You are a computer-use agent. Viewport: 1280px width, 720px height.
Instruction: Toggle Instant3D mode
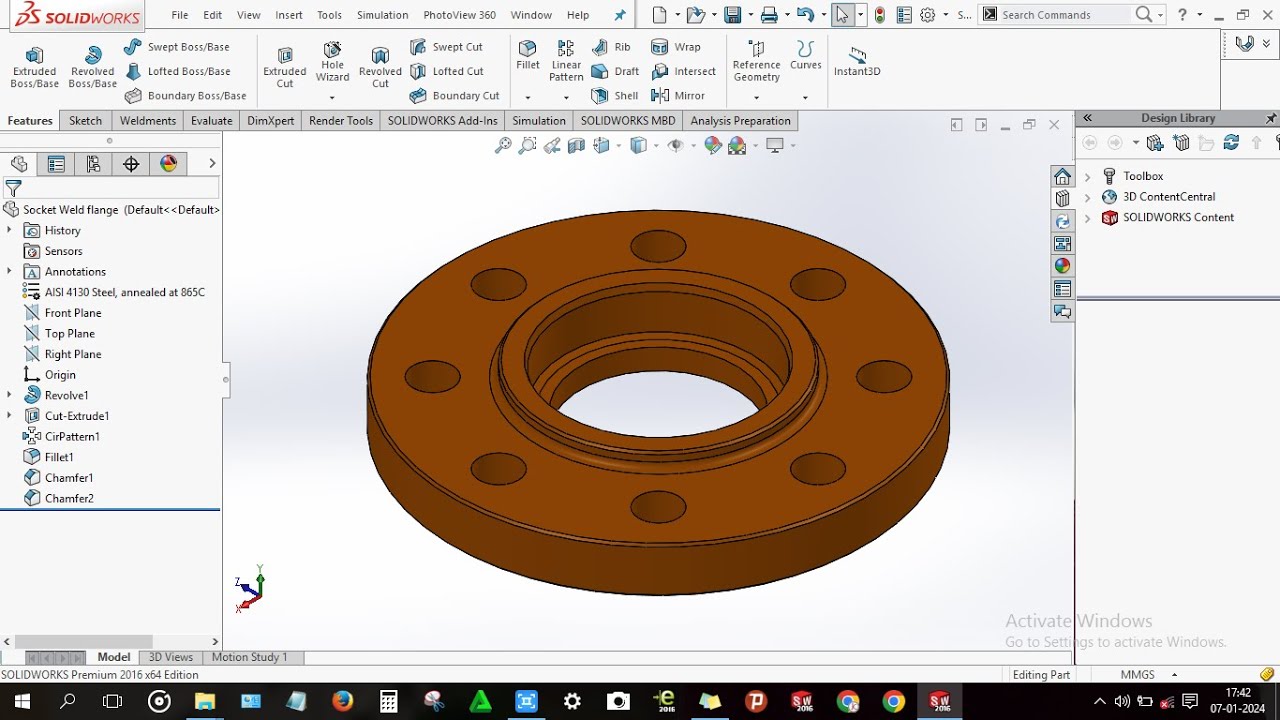tap(857, 61)
